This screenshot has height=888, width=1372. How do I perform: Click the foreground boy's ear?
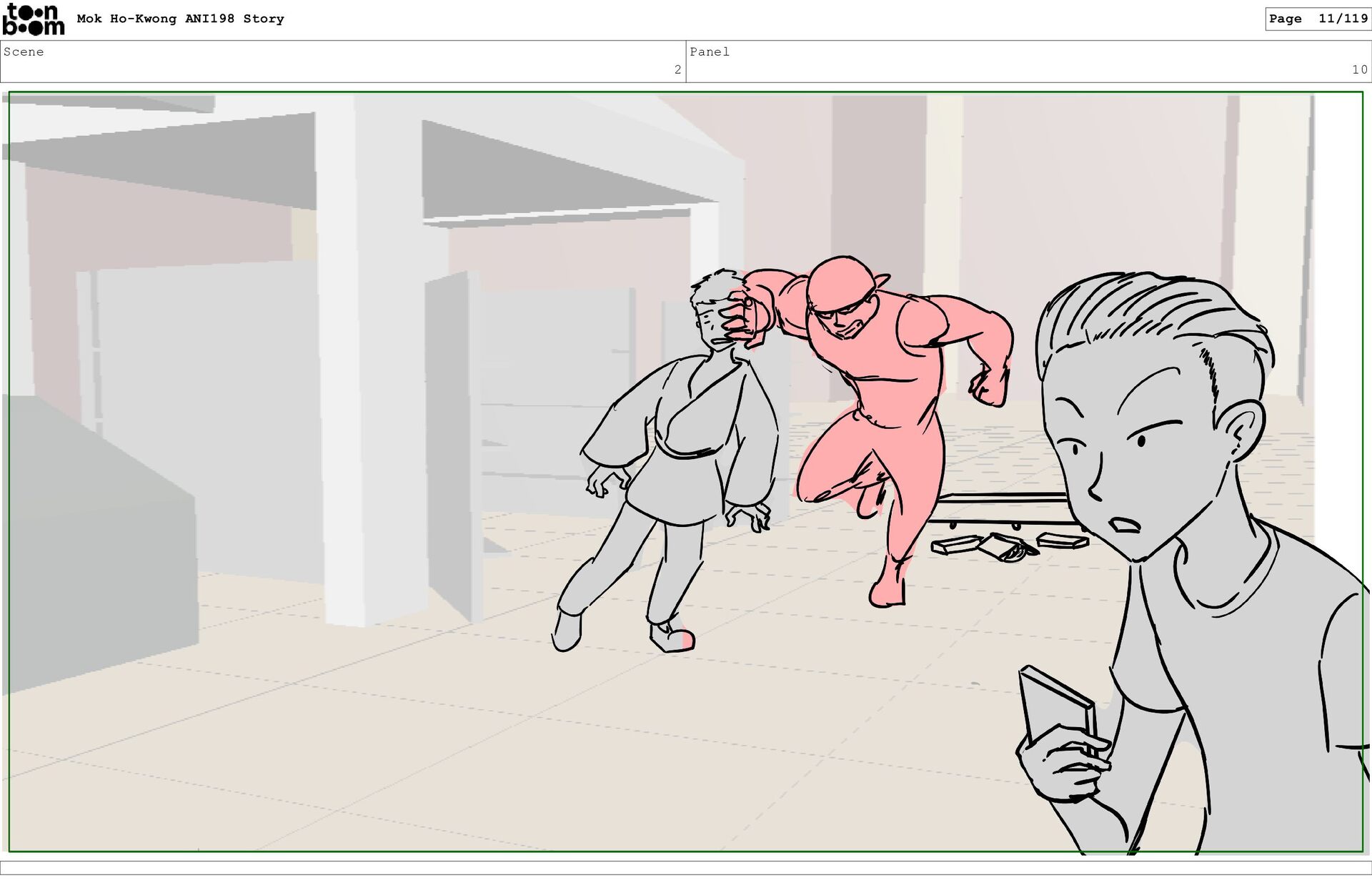pos(1242,429)
